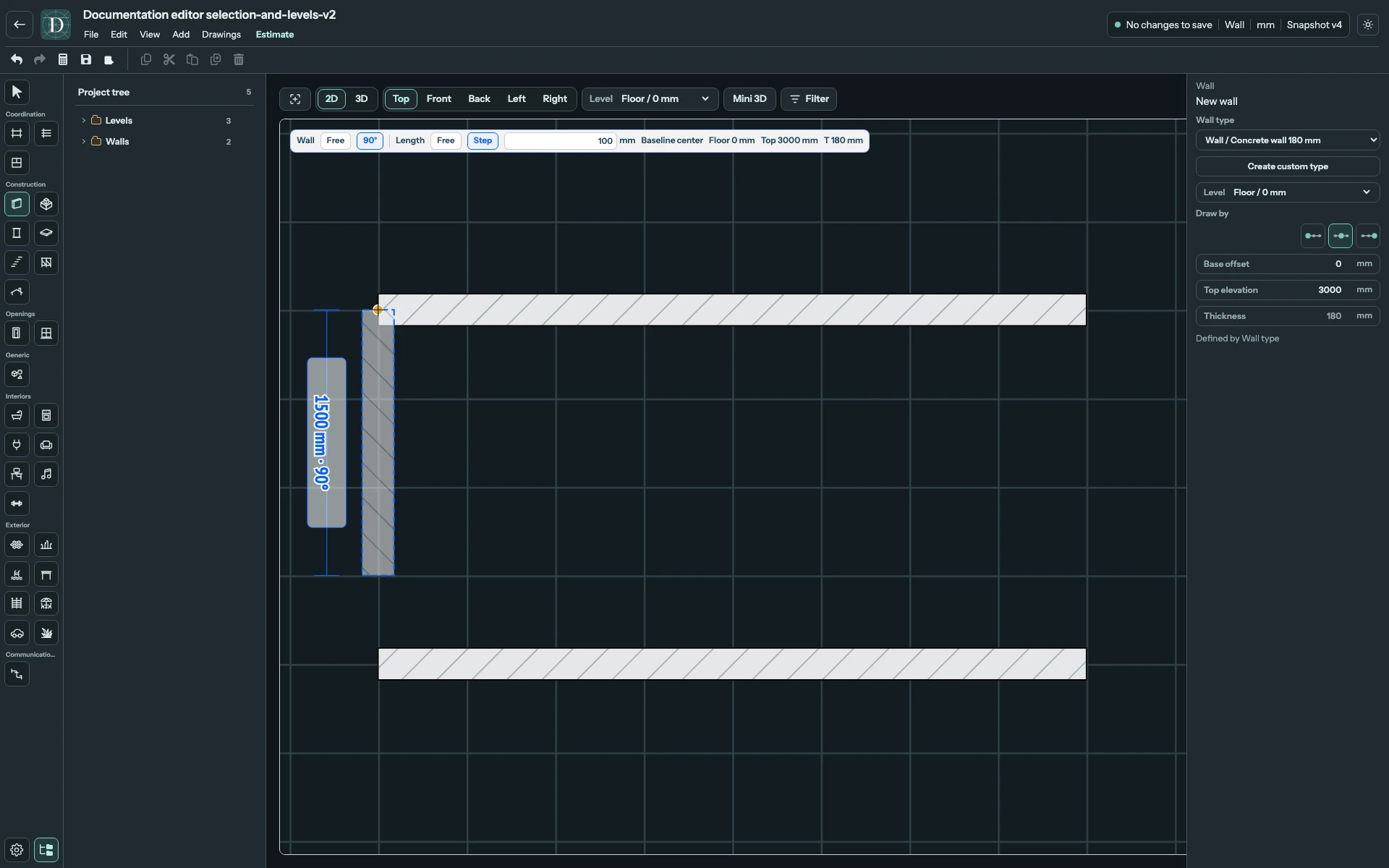Pick the roof tool
Viewport: 1389px width, 868px height.
pyautogui.click(x=17, y=292)
